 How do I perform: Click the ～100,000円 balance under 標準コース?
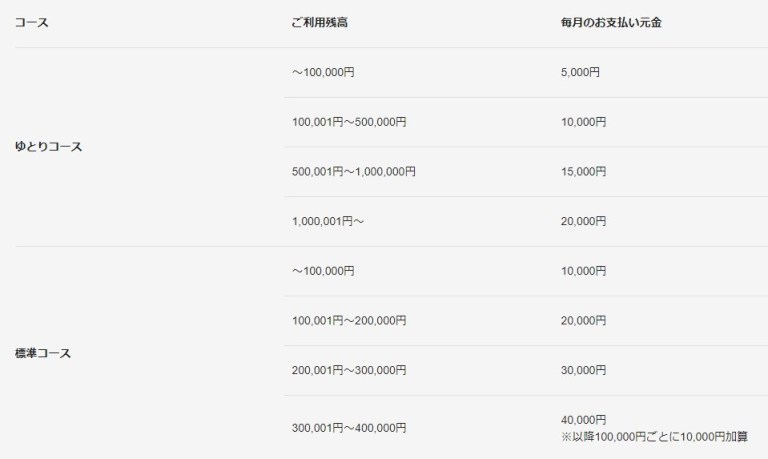click(x=323, y=271)
